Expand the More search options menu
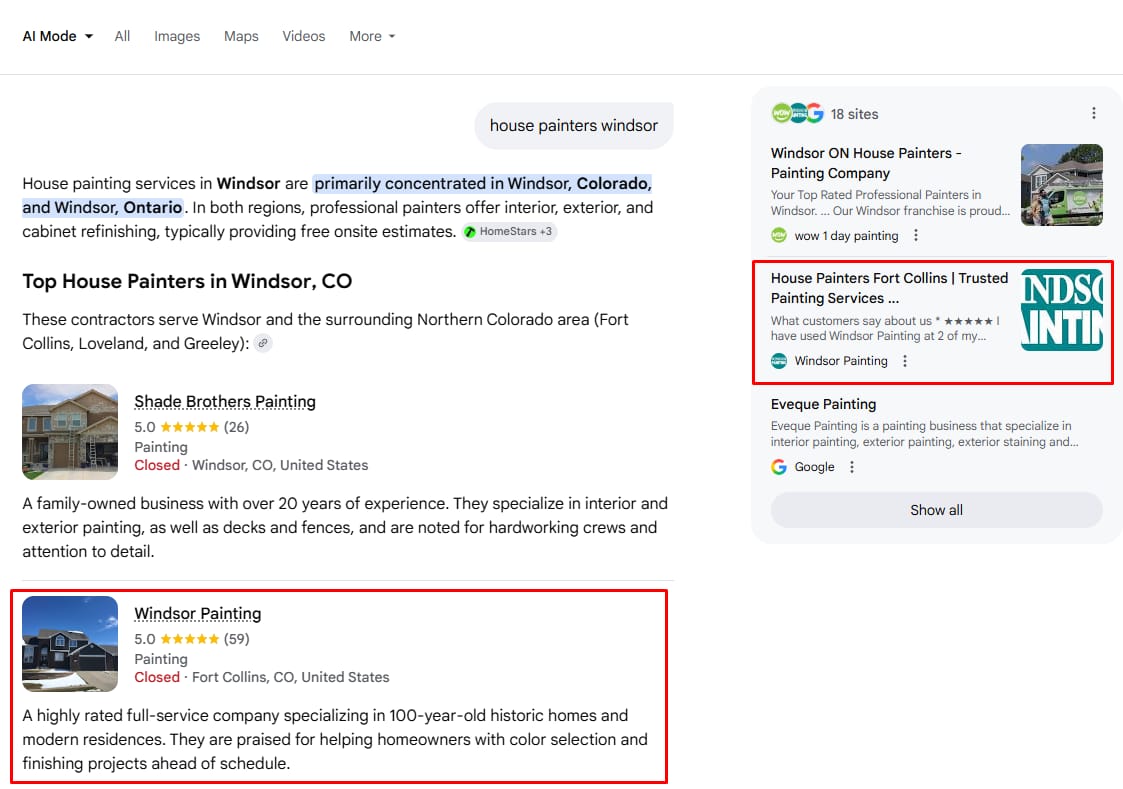 click(372, 37)
